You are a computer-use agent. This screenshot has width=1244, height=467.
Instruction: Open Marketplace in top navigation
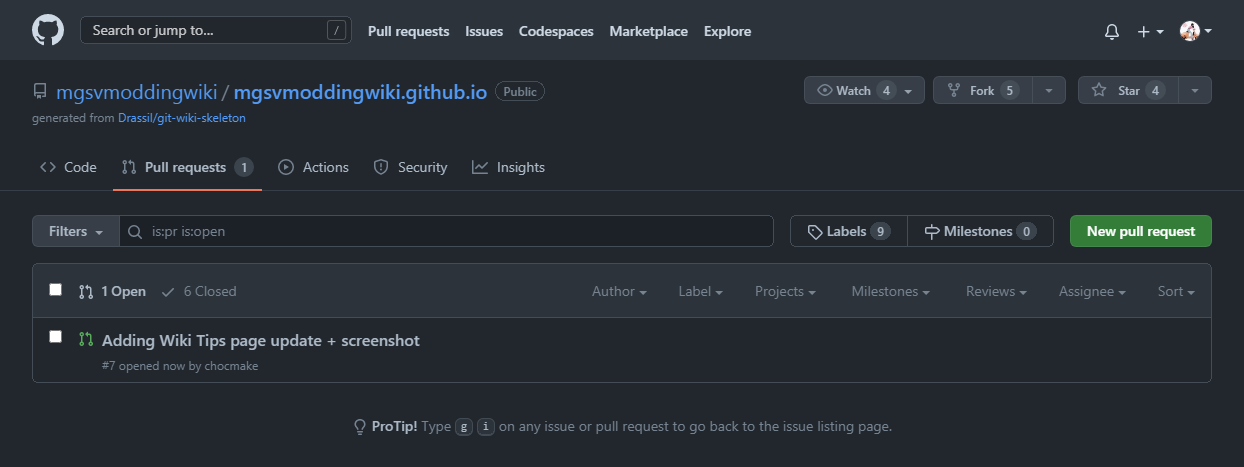(x=648, y=31)
